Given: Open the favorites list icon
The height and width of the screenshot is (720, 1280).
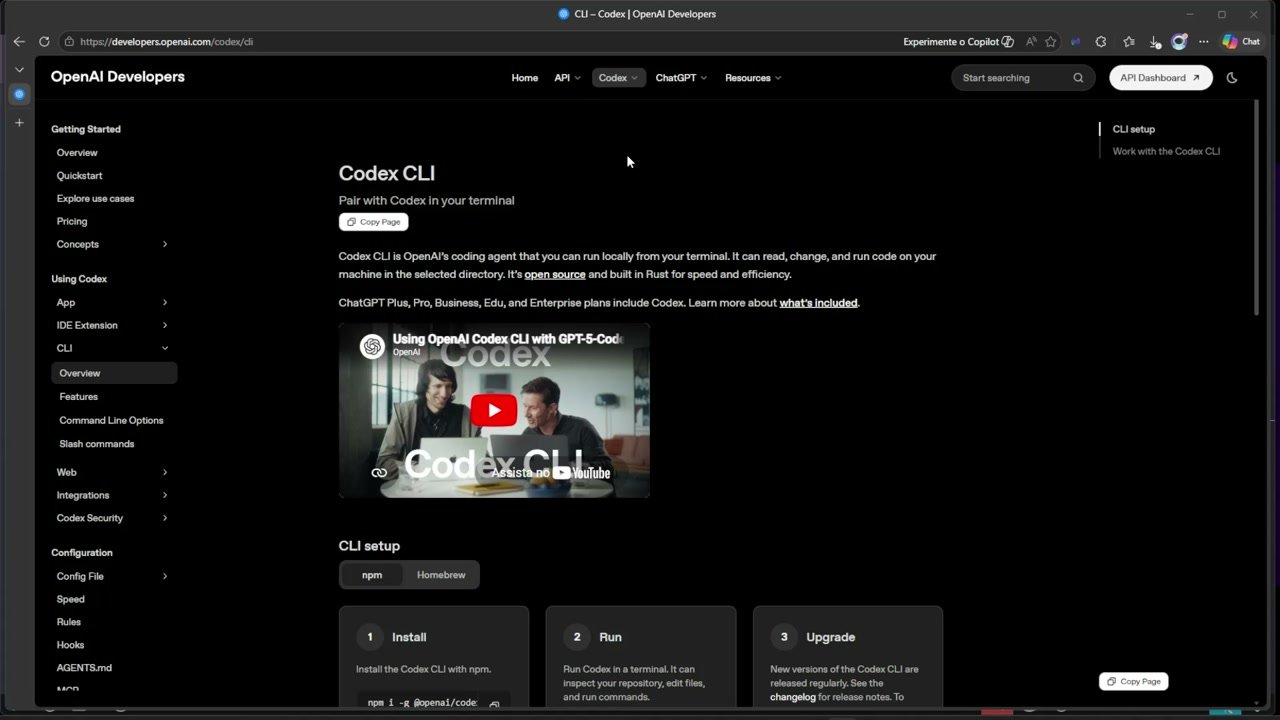Looking at the screenshot, I should 1129,42.
